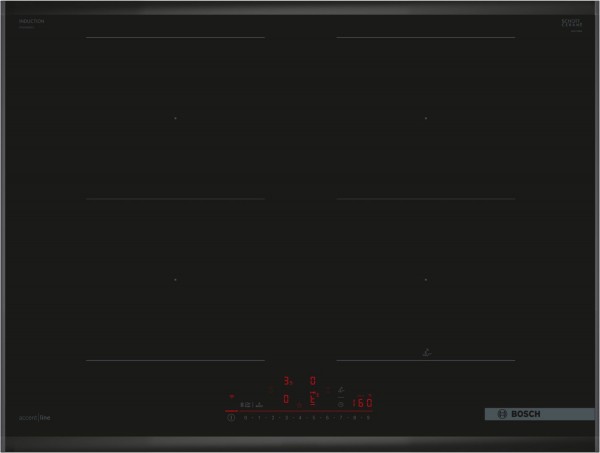Set power level 7 on the slider
This screenshot has width=600, height=453.
click(x=341, y=418)
